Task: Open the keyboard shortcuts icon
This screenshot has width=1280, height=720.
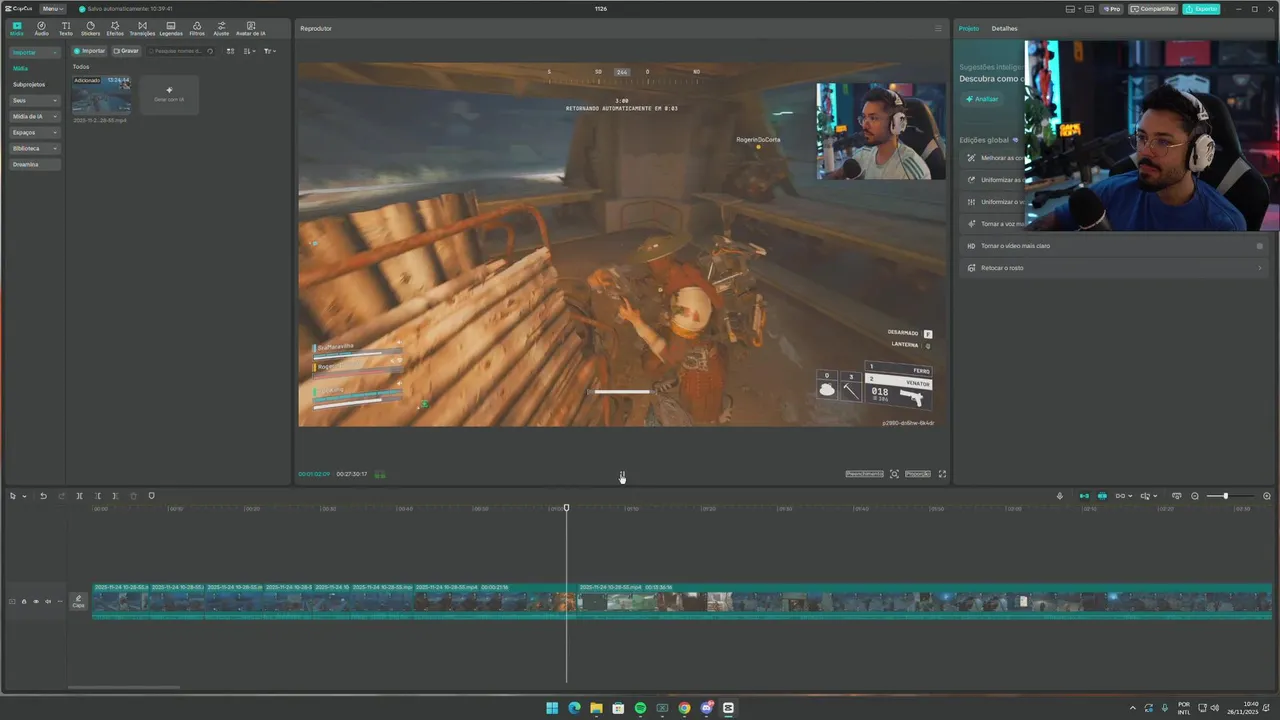Action: click(x=1091, y=8)
